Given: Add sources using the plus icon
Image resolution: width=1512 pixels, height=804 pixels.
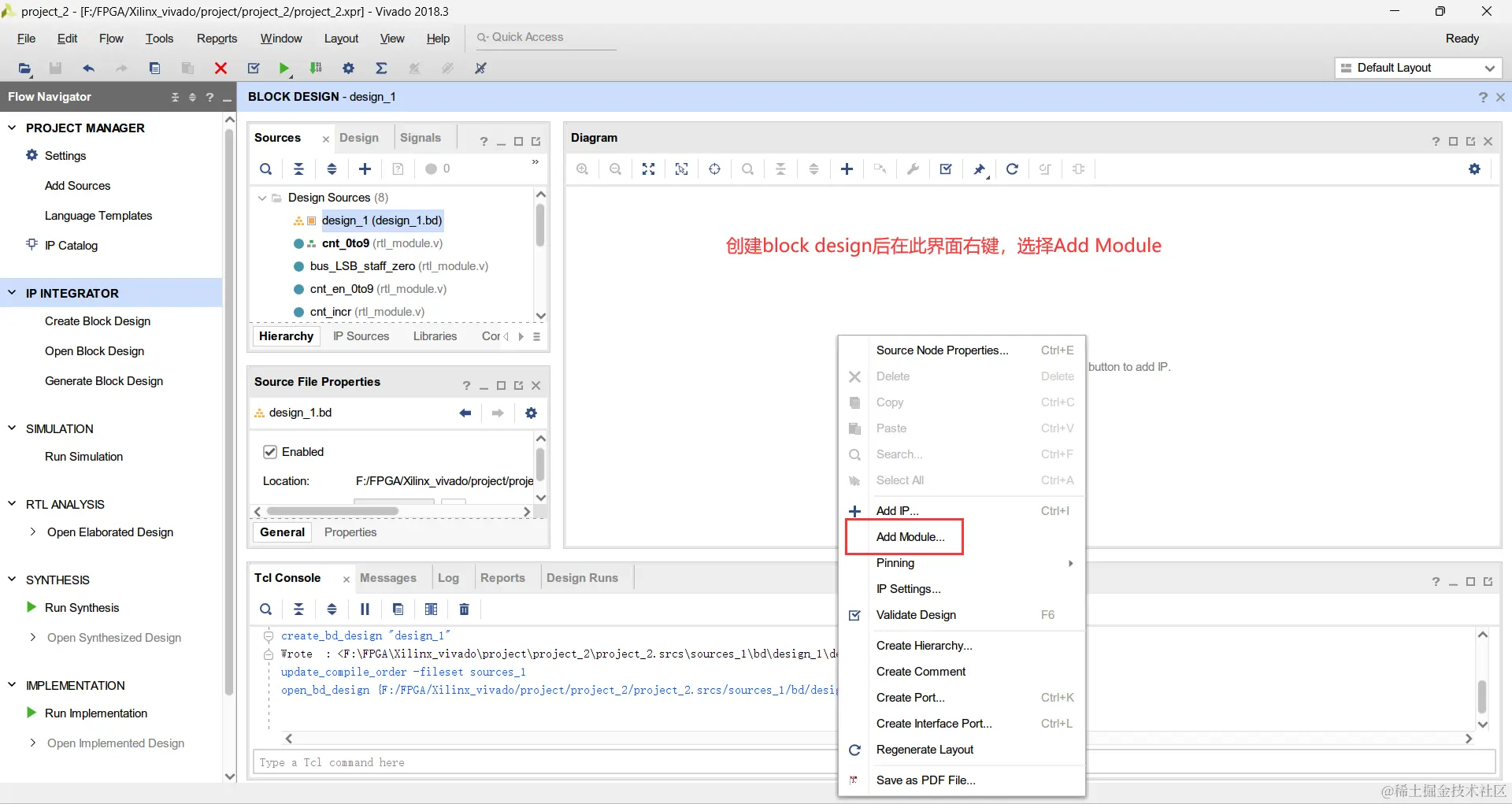Looking at the screenshot, I should tap(365, 169).
